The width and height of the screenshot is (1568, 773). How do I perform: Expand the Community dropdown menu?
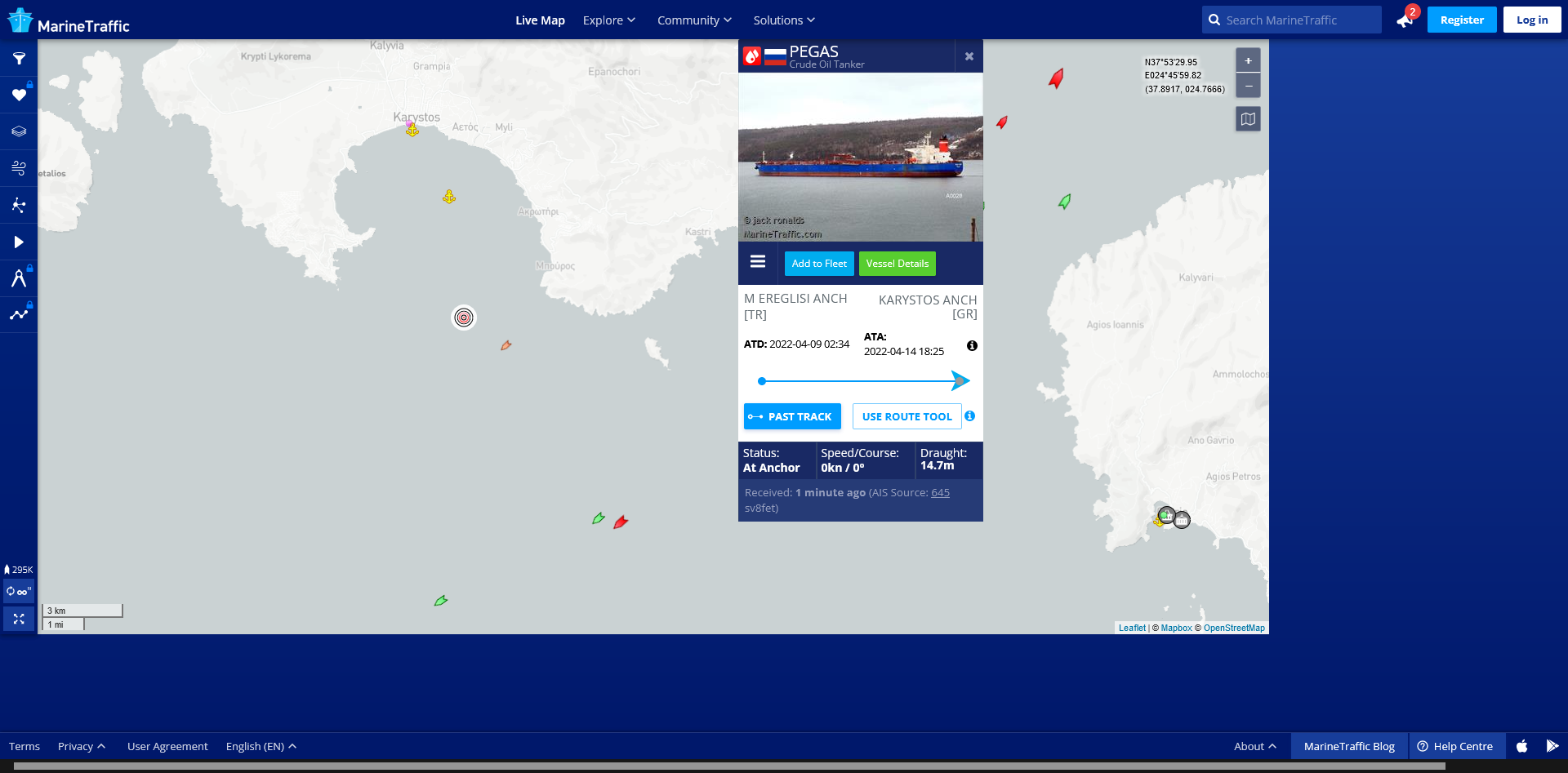tap(694, 20)
